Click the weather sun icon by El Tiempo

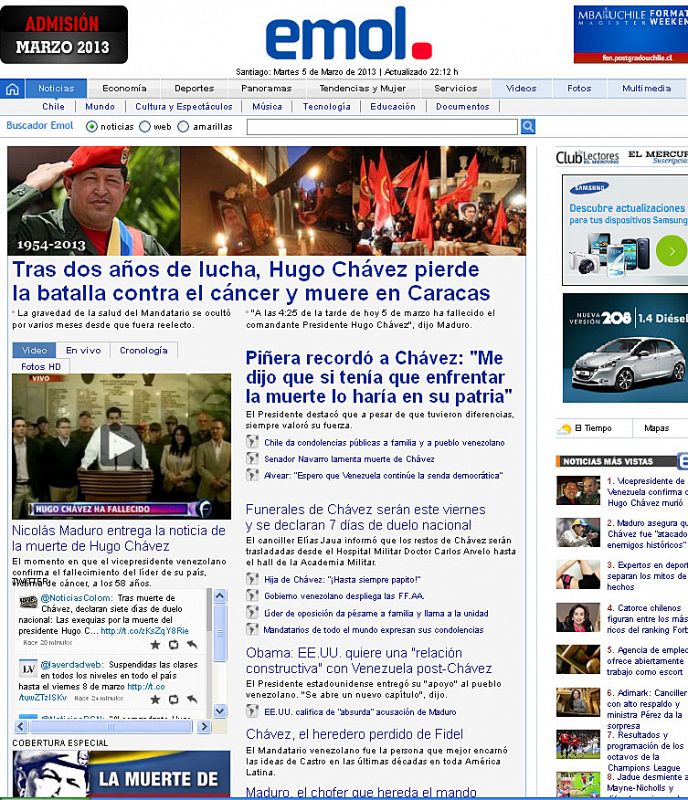(564, 429)
